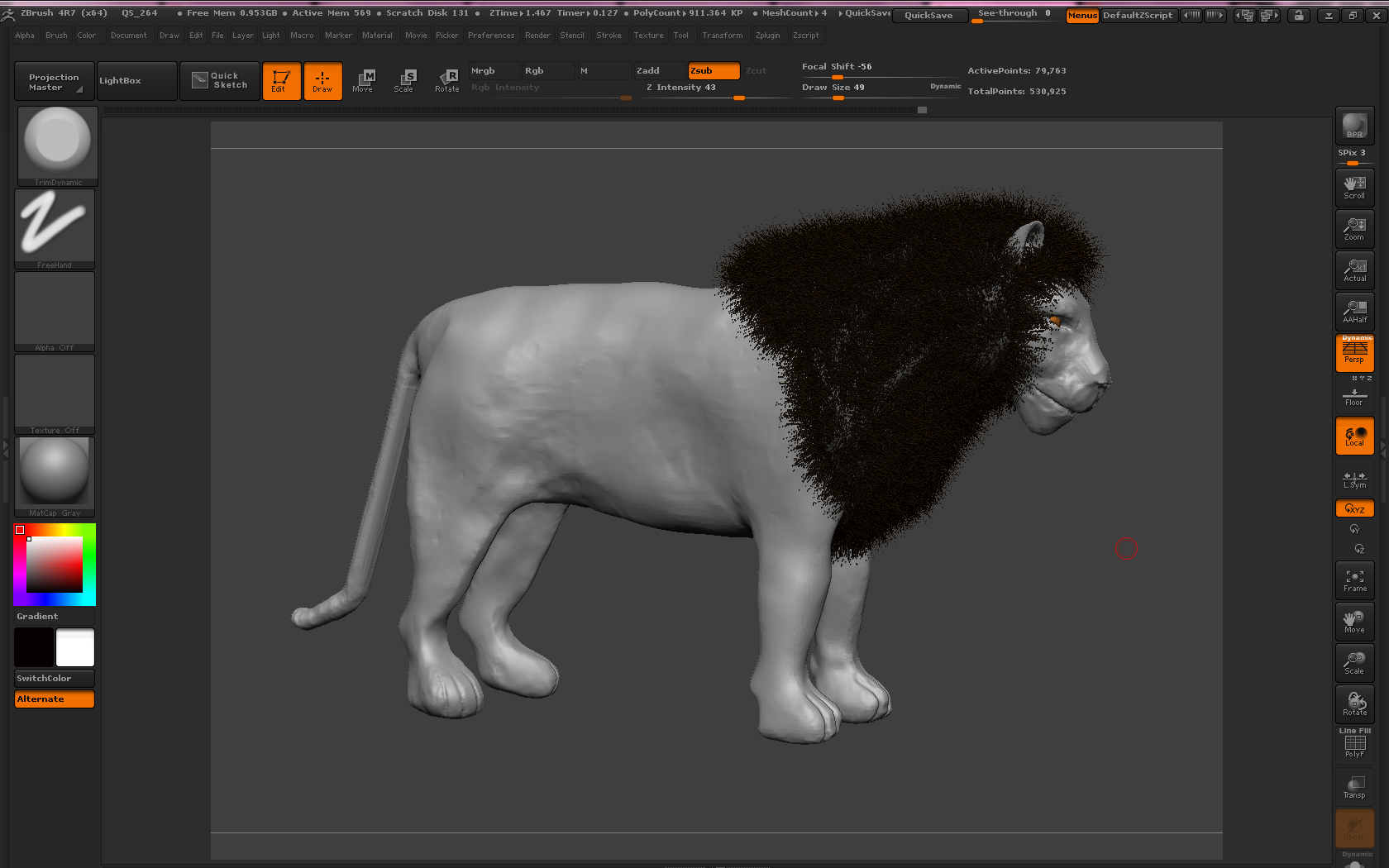
Task: Click the LightBox button
Action: coord(136,81)
